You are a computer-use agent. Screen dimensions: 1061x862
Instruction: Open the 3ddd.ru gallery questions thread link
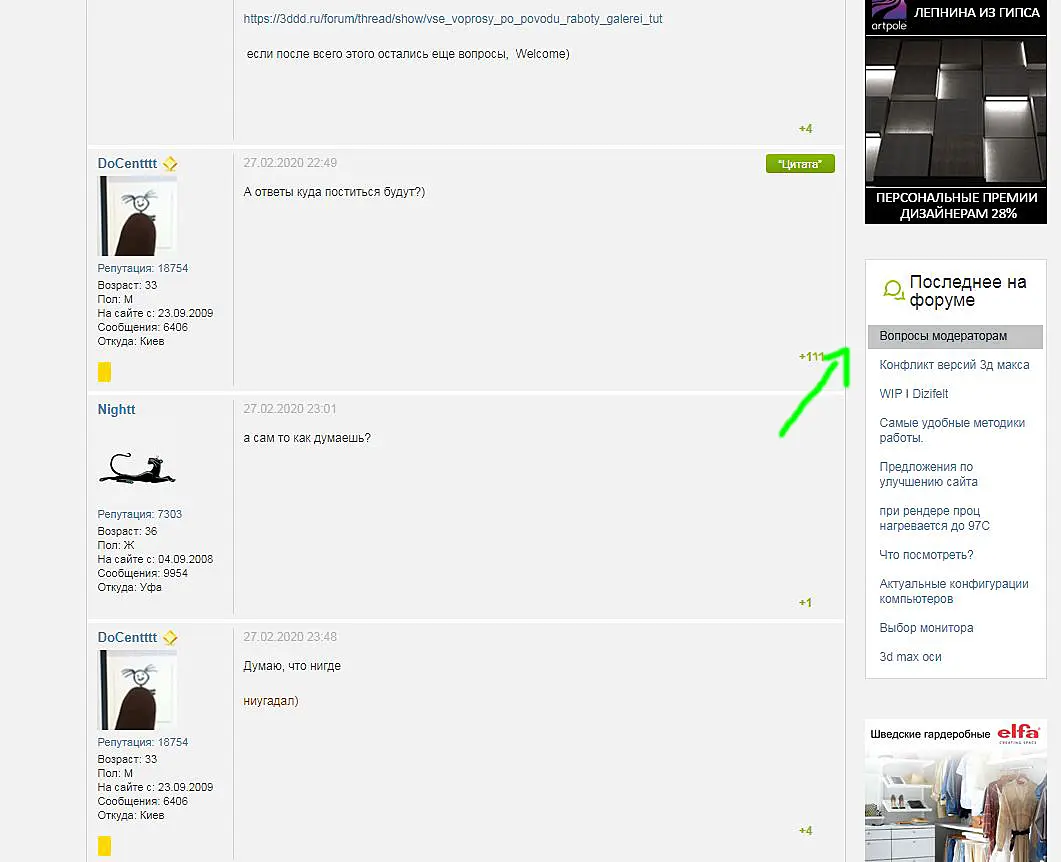point(453,19)
